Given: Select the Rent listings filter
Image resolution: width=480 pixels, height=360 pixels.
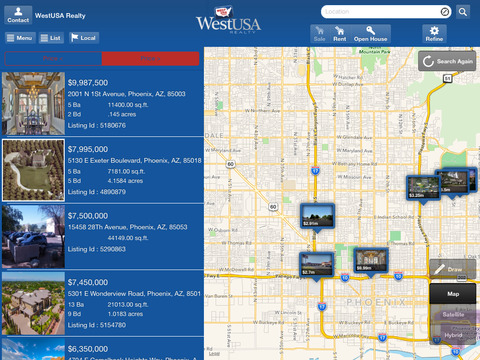Looking at the screenshot, I should click(339, 34).
